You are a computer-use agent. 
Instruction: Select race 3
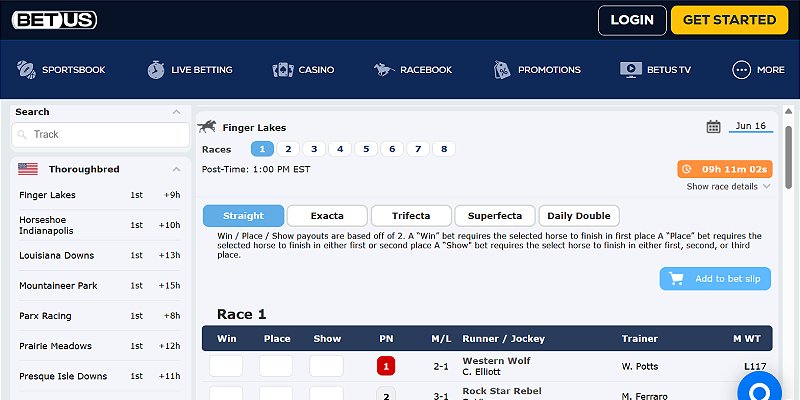tap(314, 149)
